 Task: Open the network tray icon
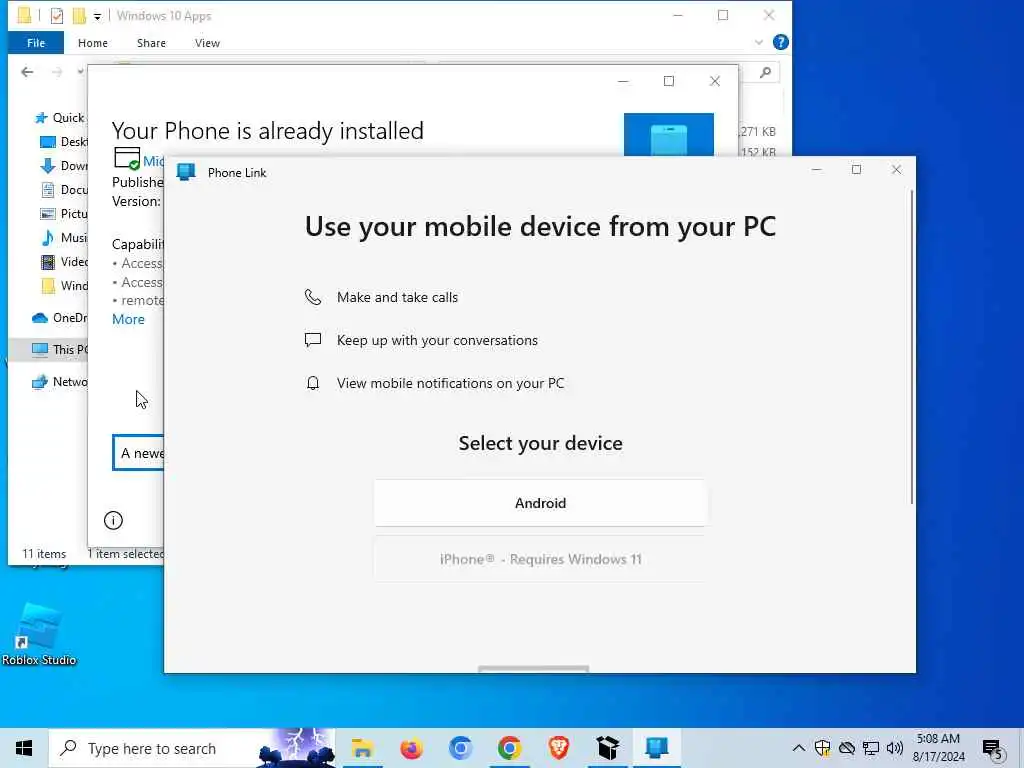pos(871,748)
